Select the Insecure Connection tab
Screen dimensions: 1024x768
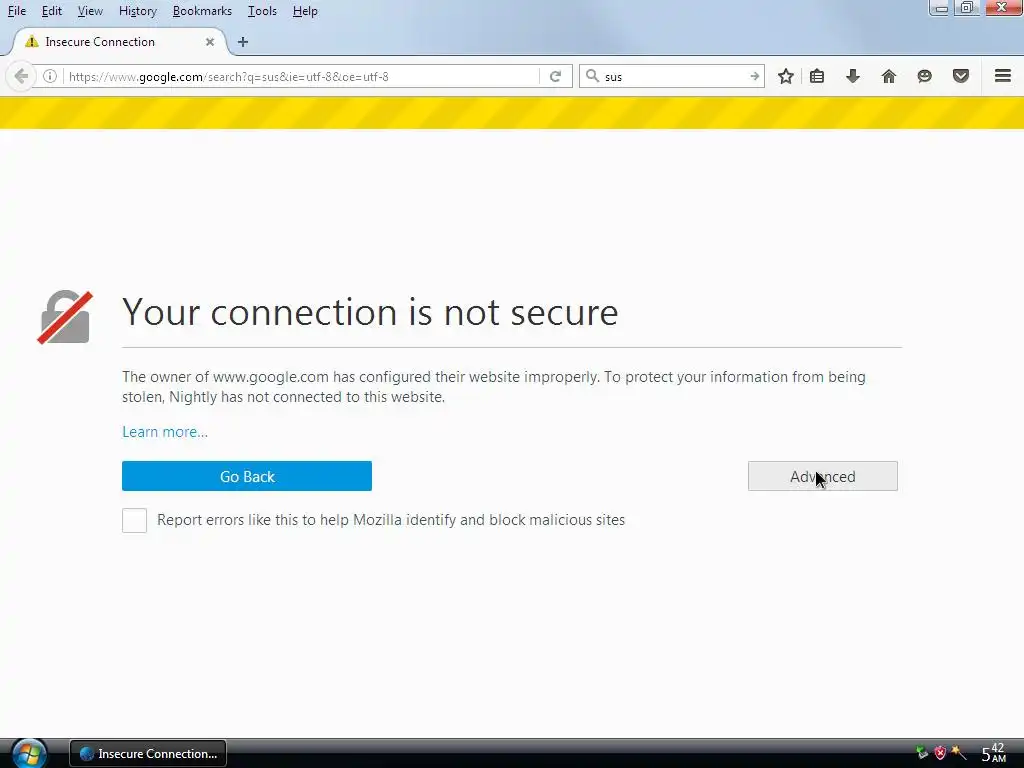tap(118, 42)
